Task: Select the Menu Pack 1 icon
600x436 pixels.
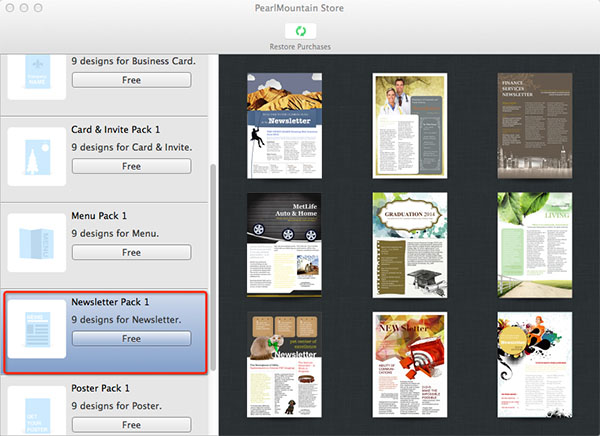Action: coord(37,241)
